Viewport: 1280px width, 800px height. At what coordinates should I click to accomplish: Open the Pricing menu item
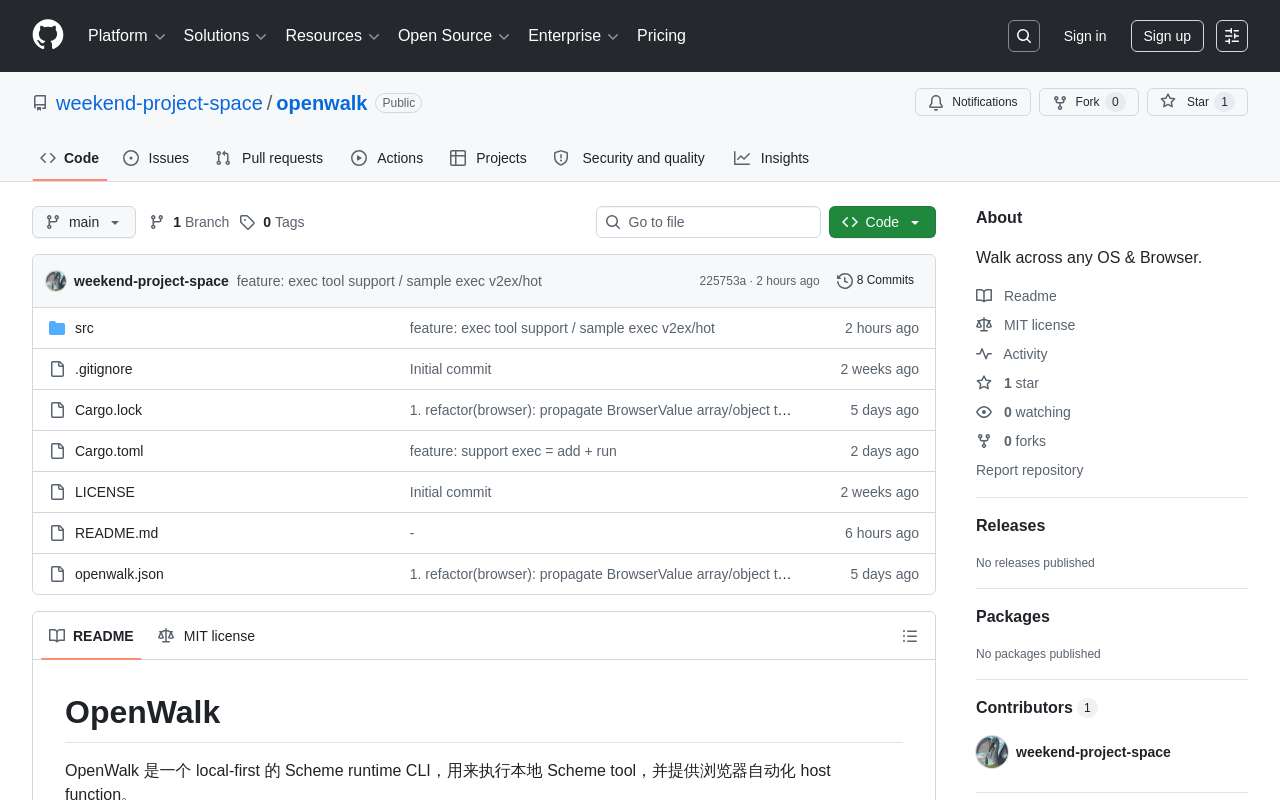tap(661, 36)
